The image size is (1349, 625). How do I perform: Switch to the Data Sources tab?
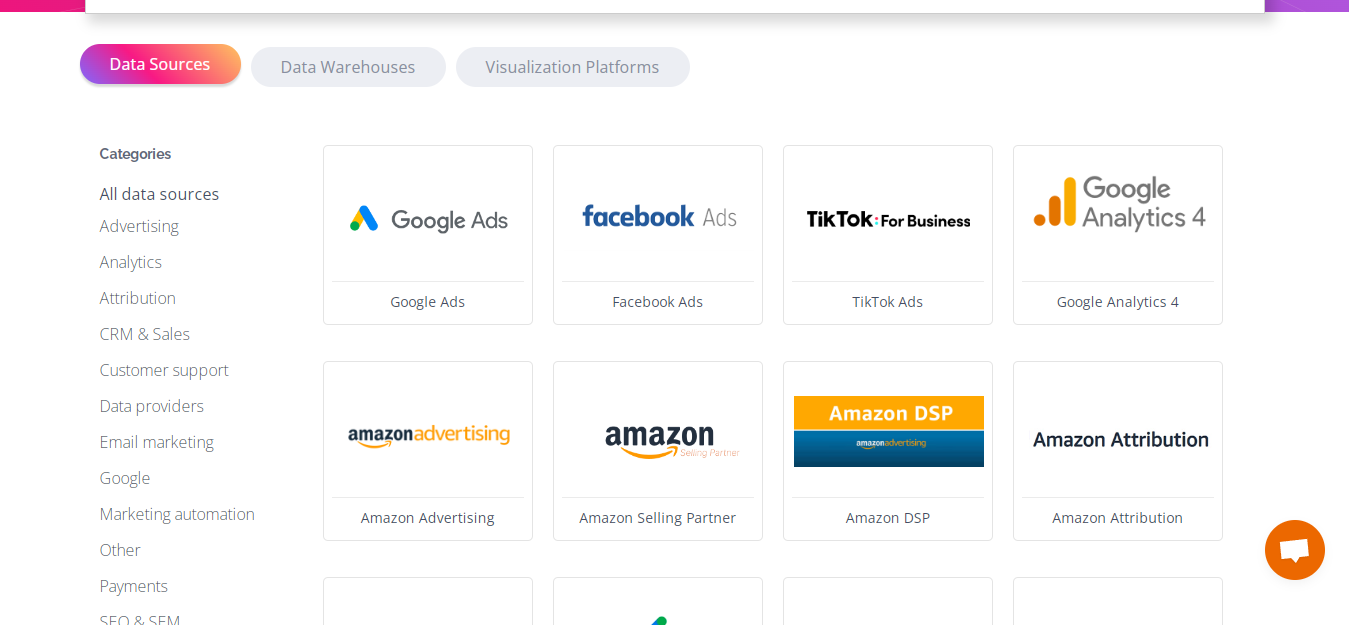tap(160, 64)
